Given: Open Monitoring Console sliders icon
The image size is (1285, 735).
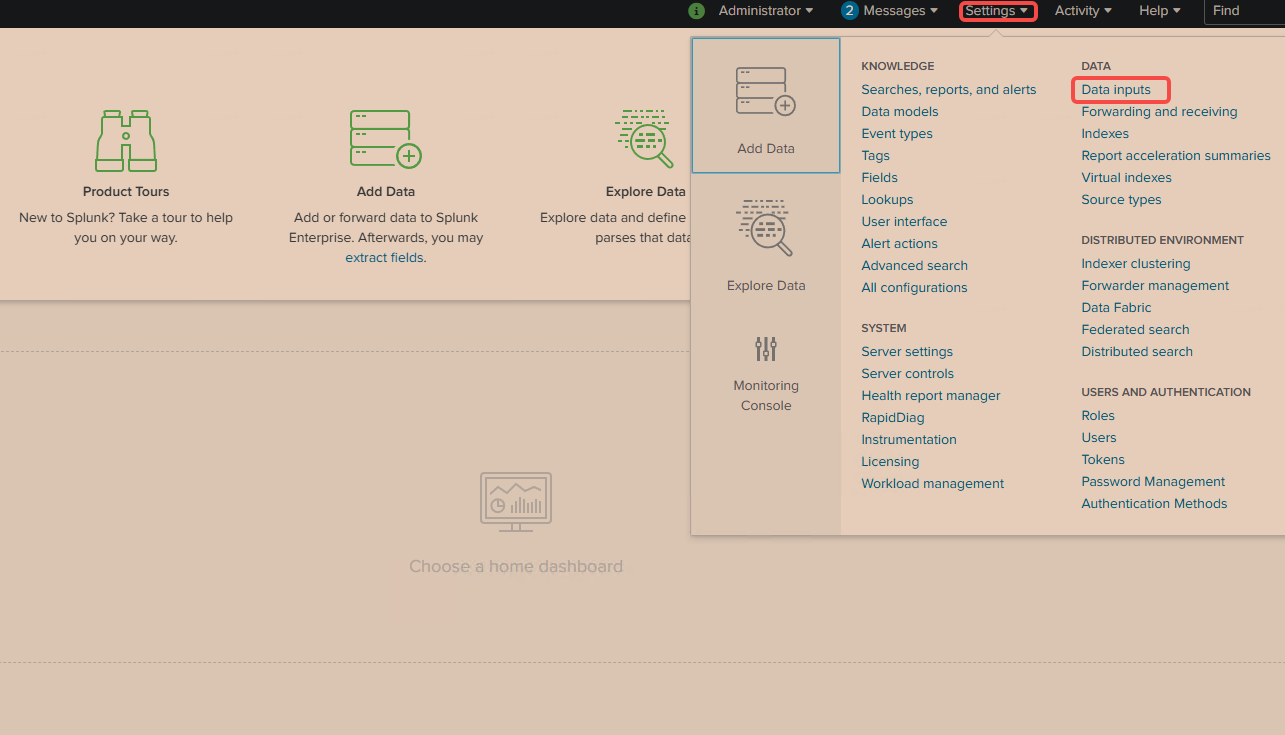Looking at the screenshot, I should tap(766, 349).
